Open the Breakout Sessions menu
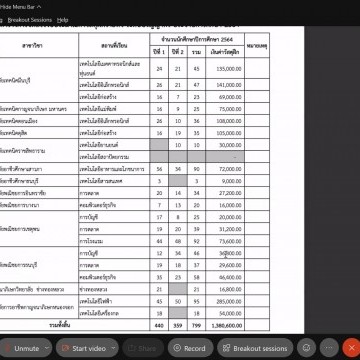Viewport: 360px width, 360px height. coord(30,20)
